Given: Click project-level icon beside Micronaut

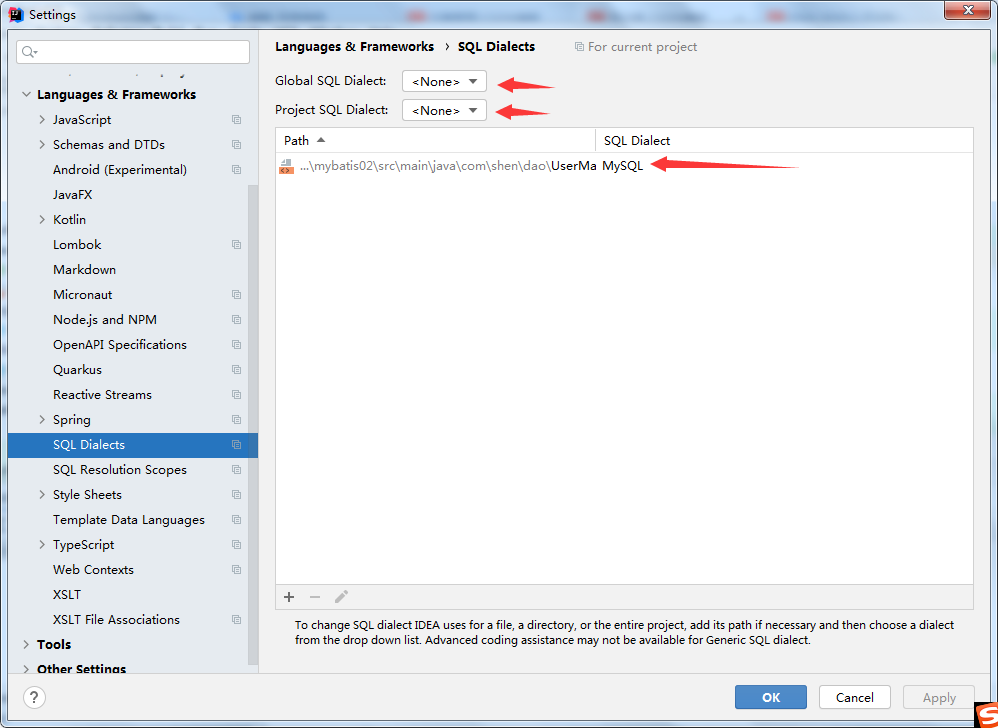Looking at the screenshot, I should [x=237, y=295].
